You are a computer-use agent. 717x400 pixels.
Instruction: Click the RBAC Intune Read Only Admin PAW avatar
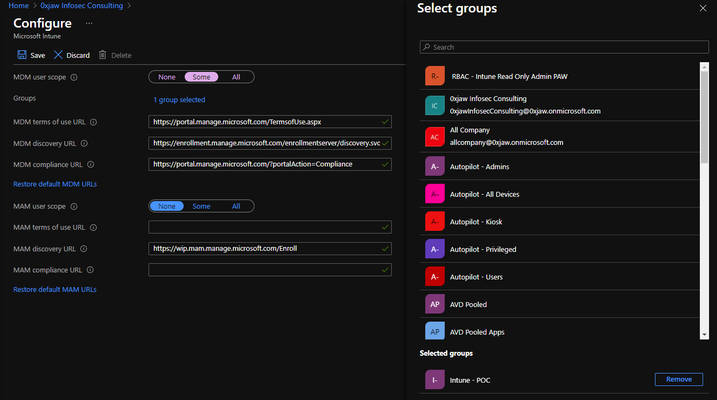[434, 76]
